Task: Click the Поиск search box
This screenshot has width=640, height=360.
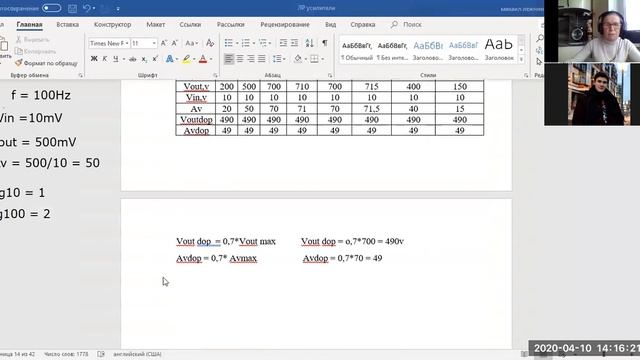Action: click(x=407, y=24)
